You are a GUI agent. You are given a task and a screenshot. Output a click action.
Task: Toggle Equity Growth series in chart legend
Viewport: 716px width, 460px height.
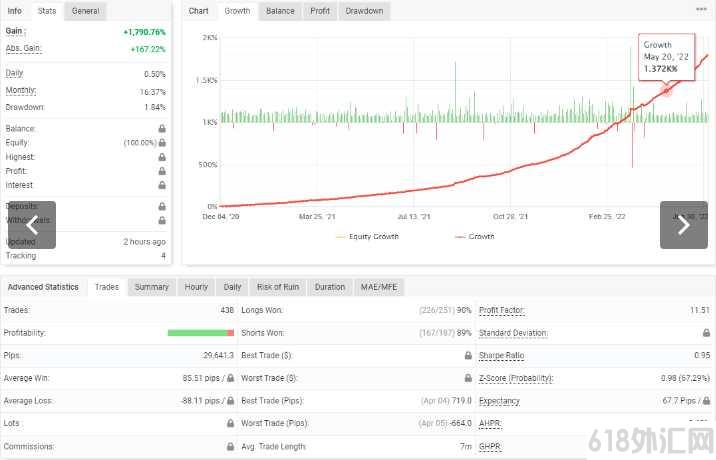pyautogui.click(x=368, y=237)
